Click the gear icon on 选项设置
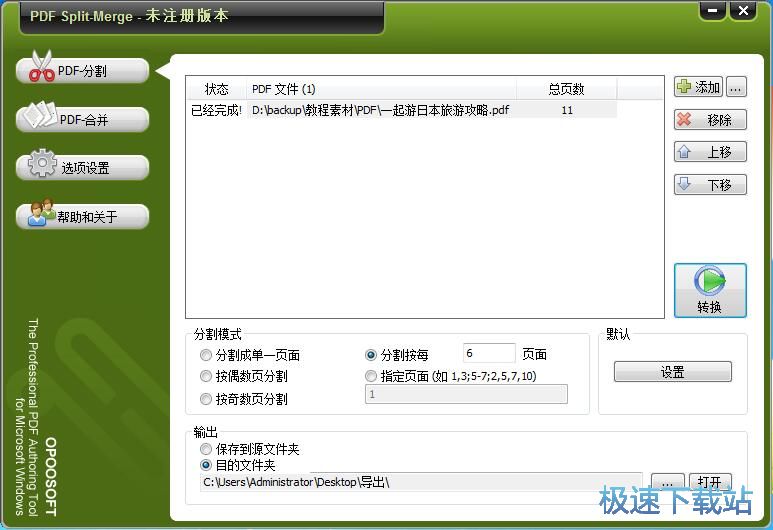 [42, 163]
